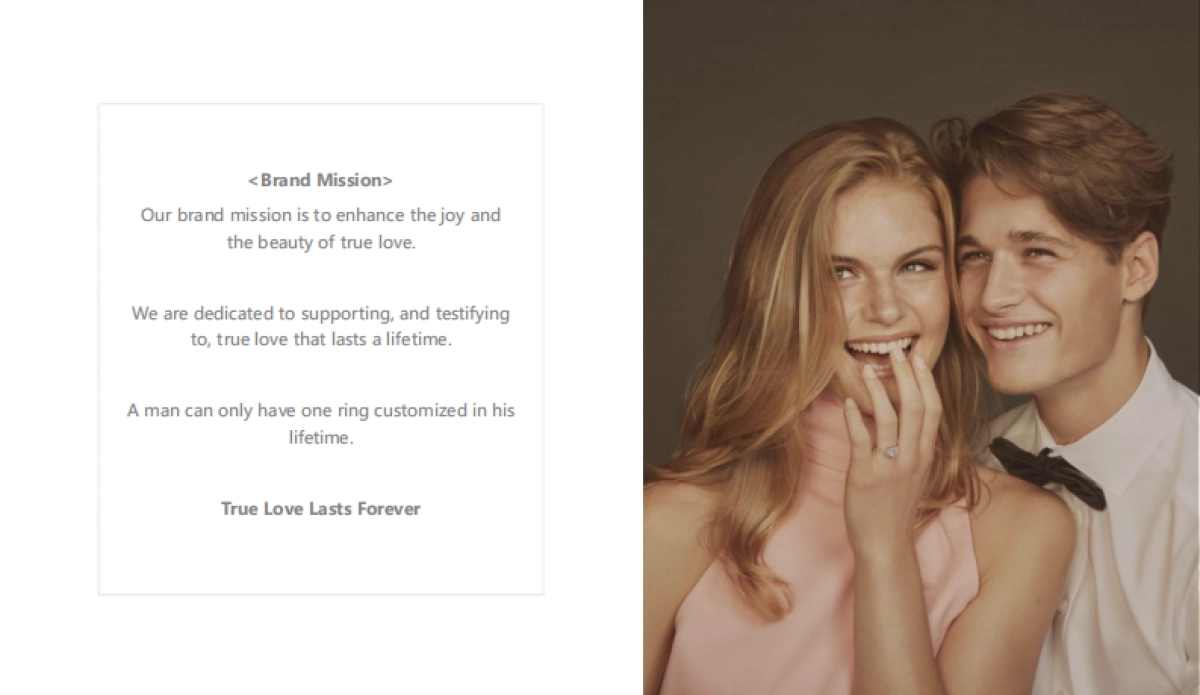Click the bold "True Love Lasts Forever" tagline
Viewport: 1200px width, 695px height.
click(x=320, y=508)
